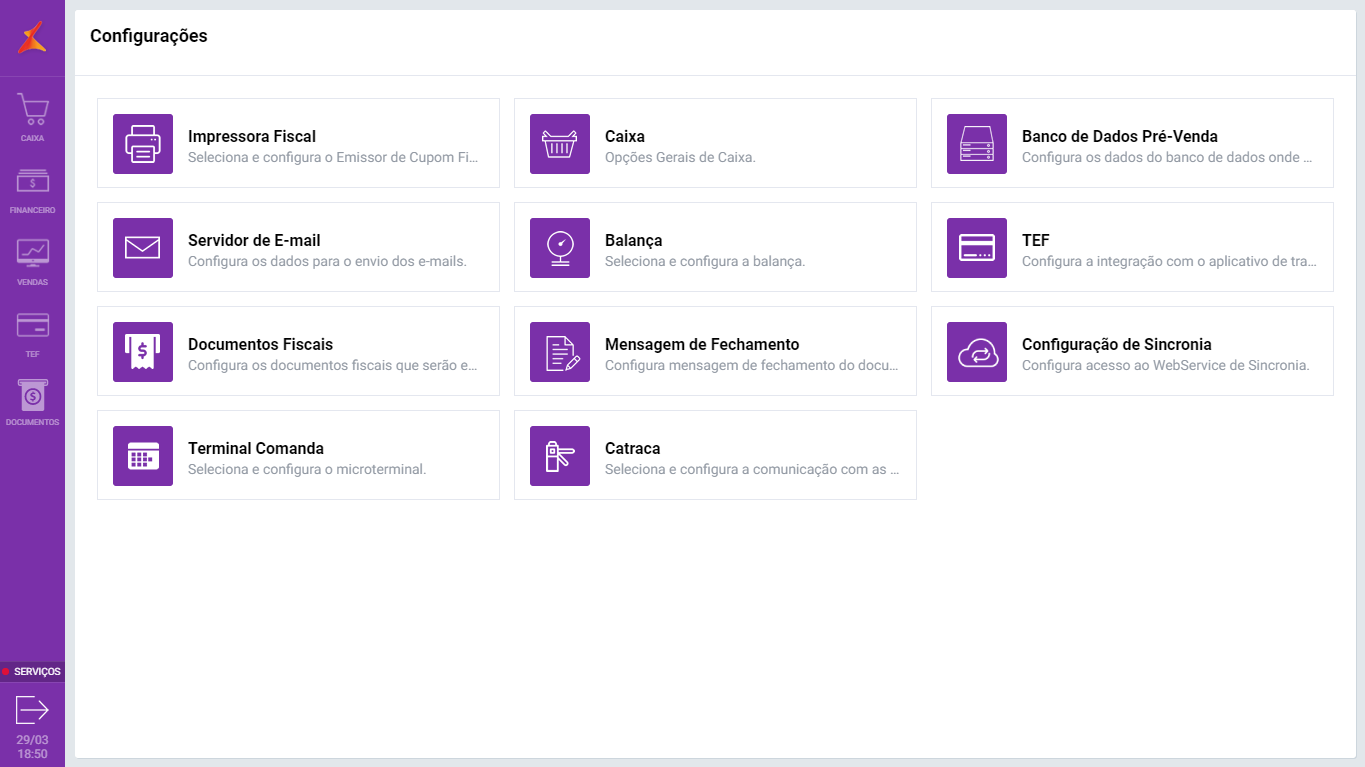Click the TEF card icon tile

(977, 248)
